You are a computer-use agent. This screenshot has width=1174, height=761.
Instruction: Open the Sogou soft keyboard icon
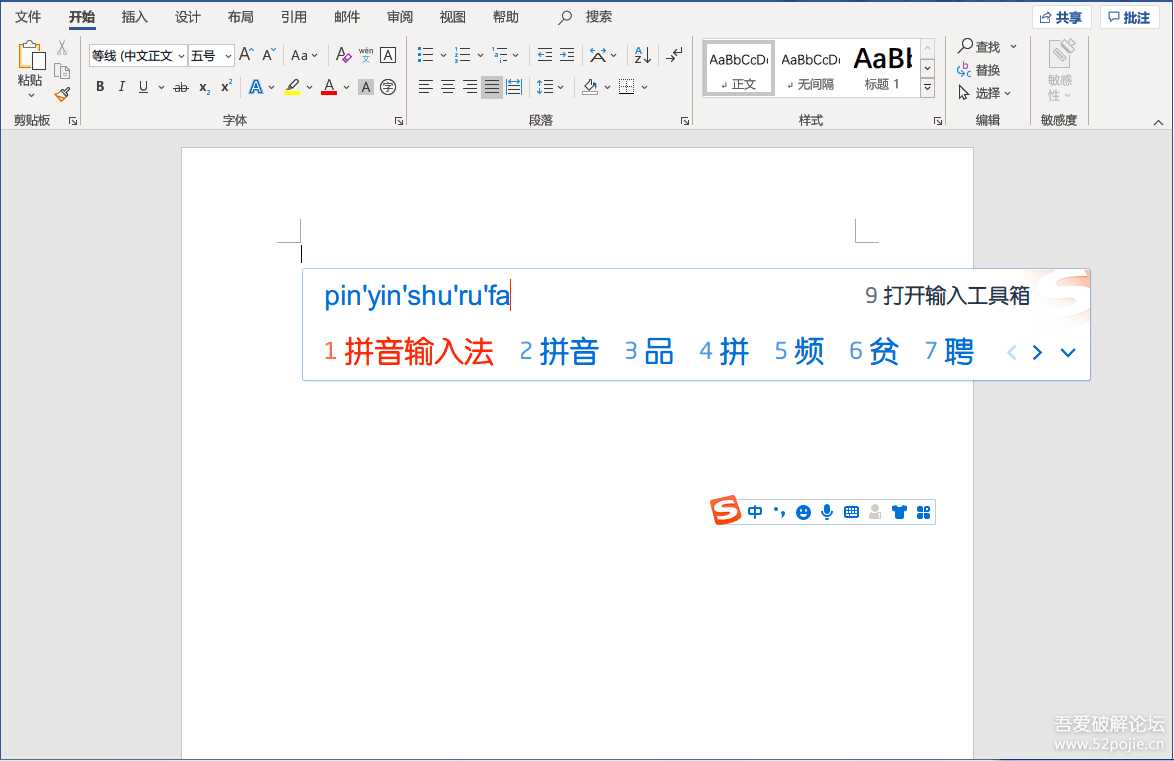851,512
